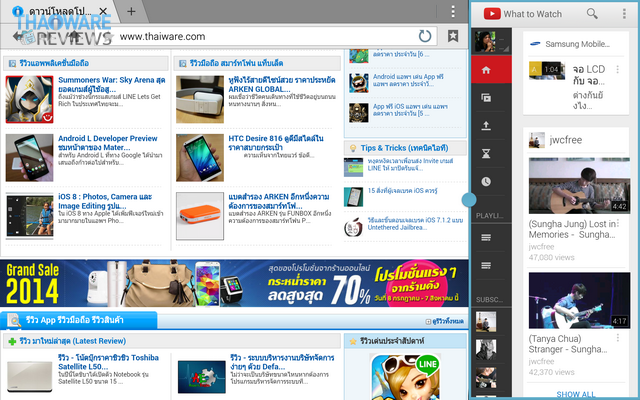The image size is (640, 400).
Task: Open account avatar at top of YouTube sidebar
Action: click(485, 41)
